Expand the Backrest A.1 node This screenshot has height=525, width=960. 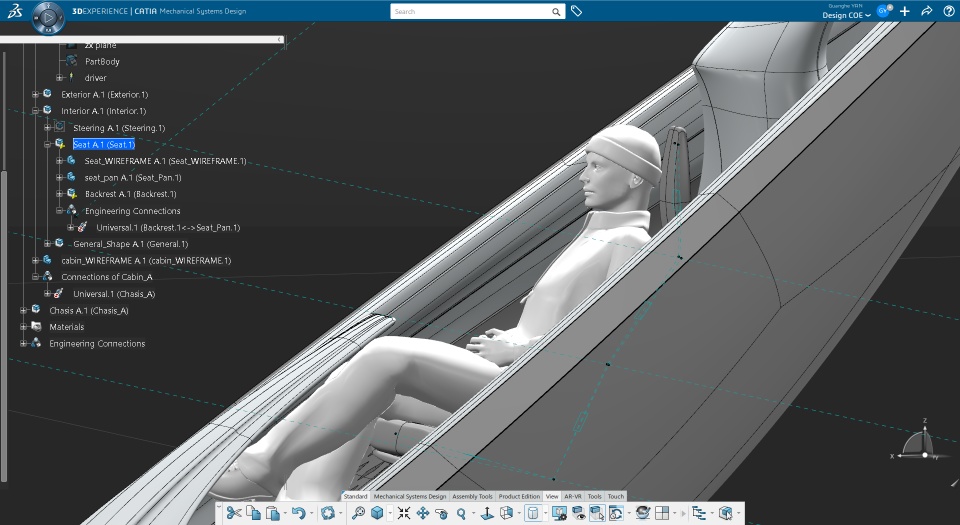59,194
